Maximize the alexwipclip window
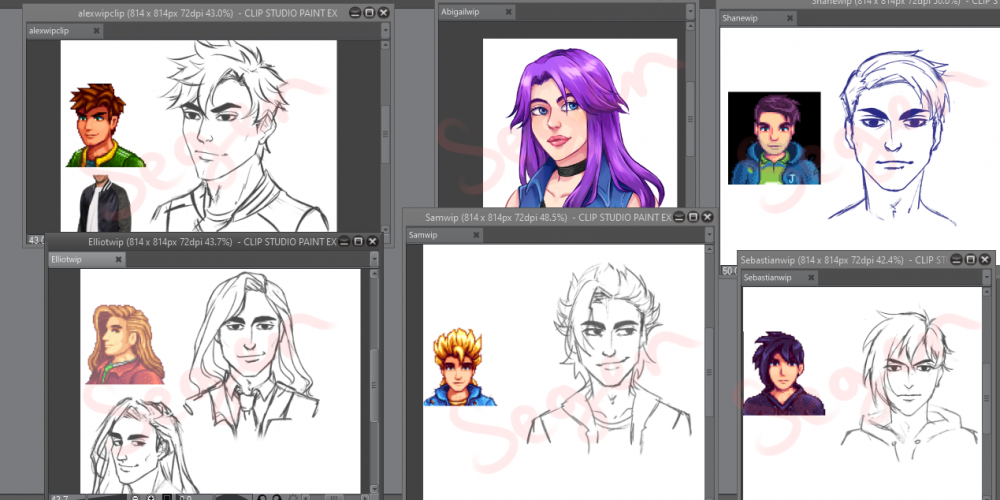The image size is (1000, 500). tap(368, 13)
